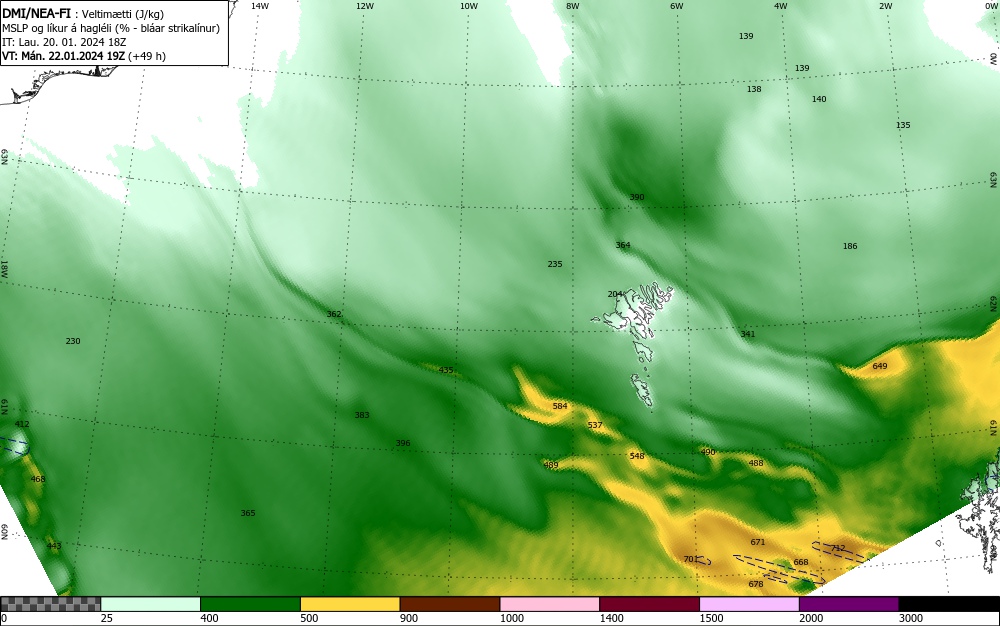Select the 'IT: Lau. 20. 01. 2024 18Z' line

pos(62,42)
